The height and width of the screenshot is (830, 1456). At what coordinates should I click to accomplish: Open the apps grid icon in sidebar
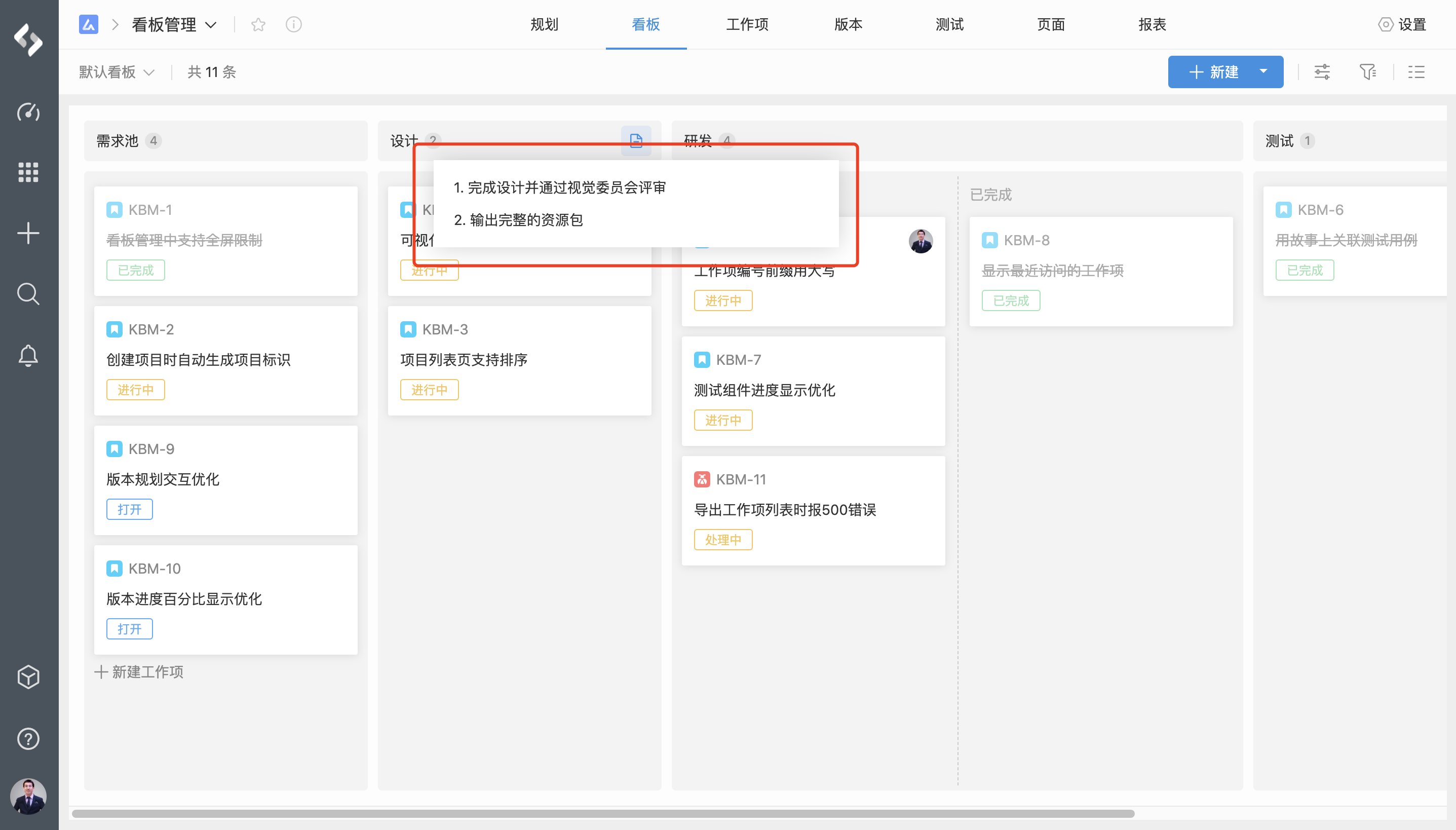(x=28, y=172)
